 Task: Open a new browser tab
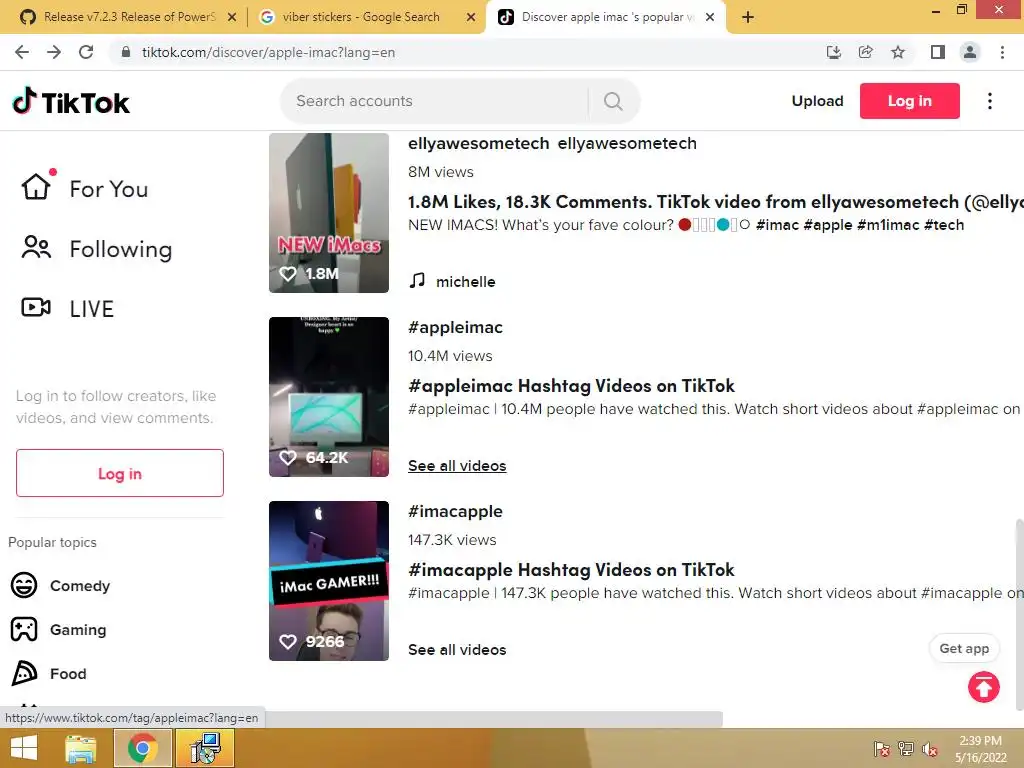(748, 17)
